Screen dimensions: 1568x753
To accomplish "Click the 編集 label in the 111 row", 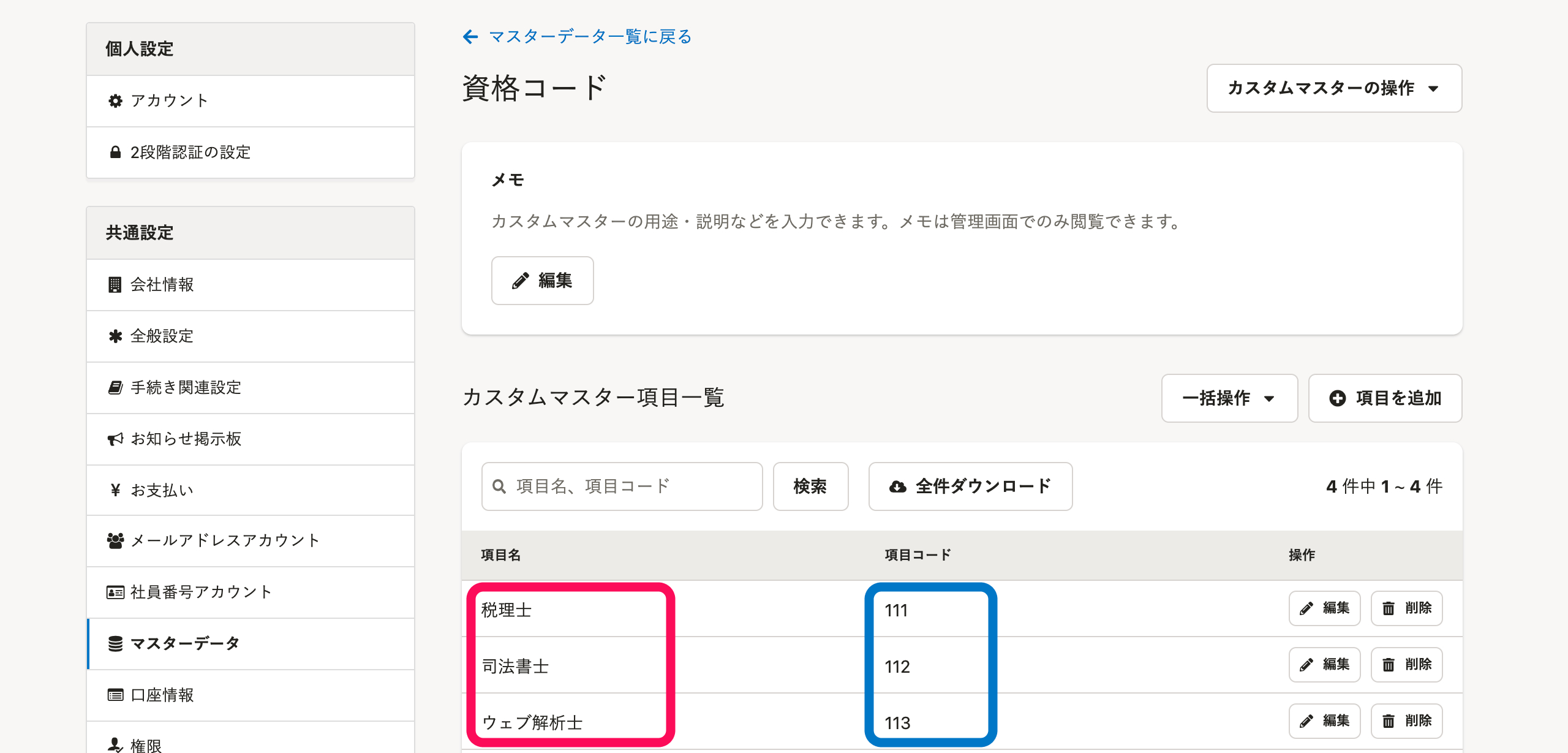I will 1336,608.
